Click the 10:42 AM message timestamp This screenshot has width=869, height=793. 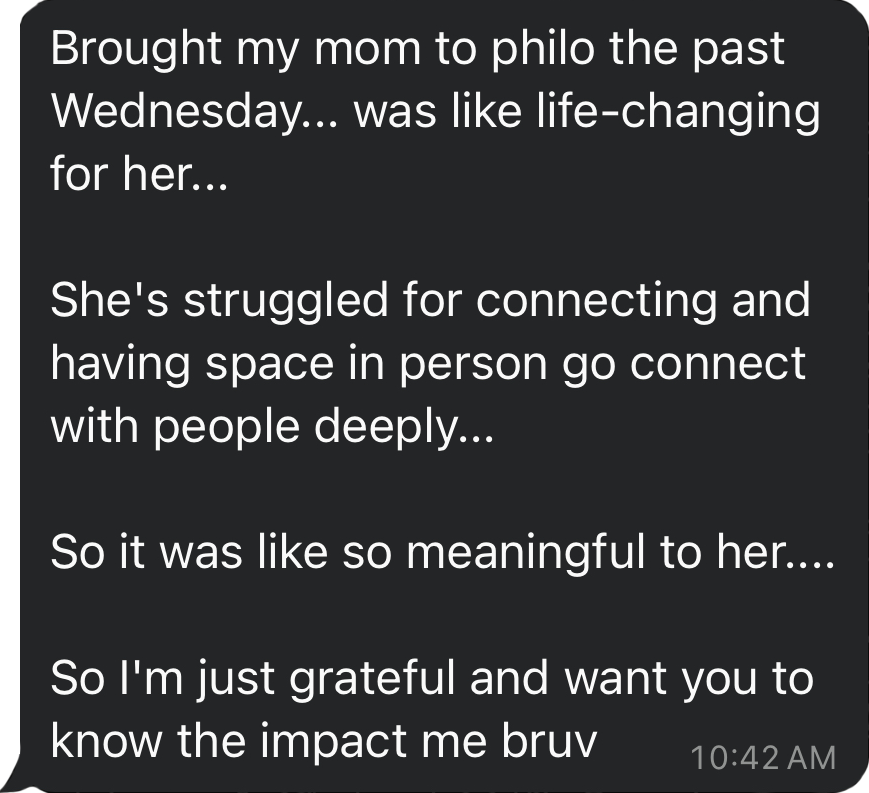762,757
